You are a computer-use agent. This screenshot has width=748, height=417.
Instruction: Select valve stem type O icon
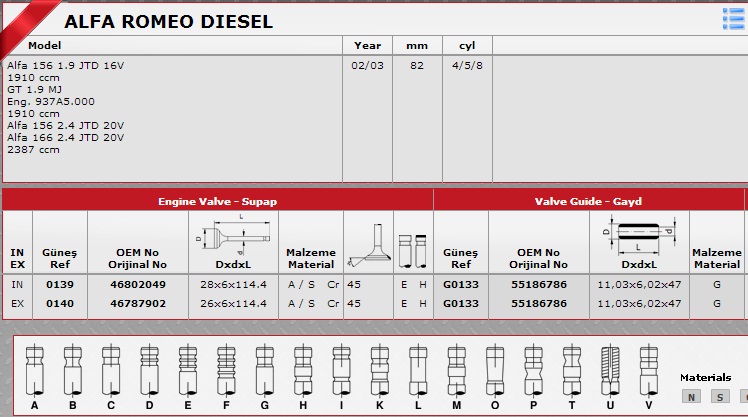pyautogui.click(x=495, y=371)
